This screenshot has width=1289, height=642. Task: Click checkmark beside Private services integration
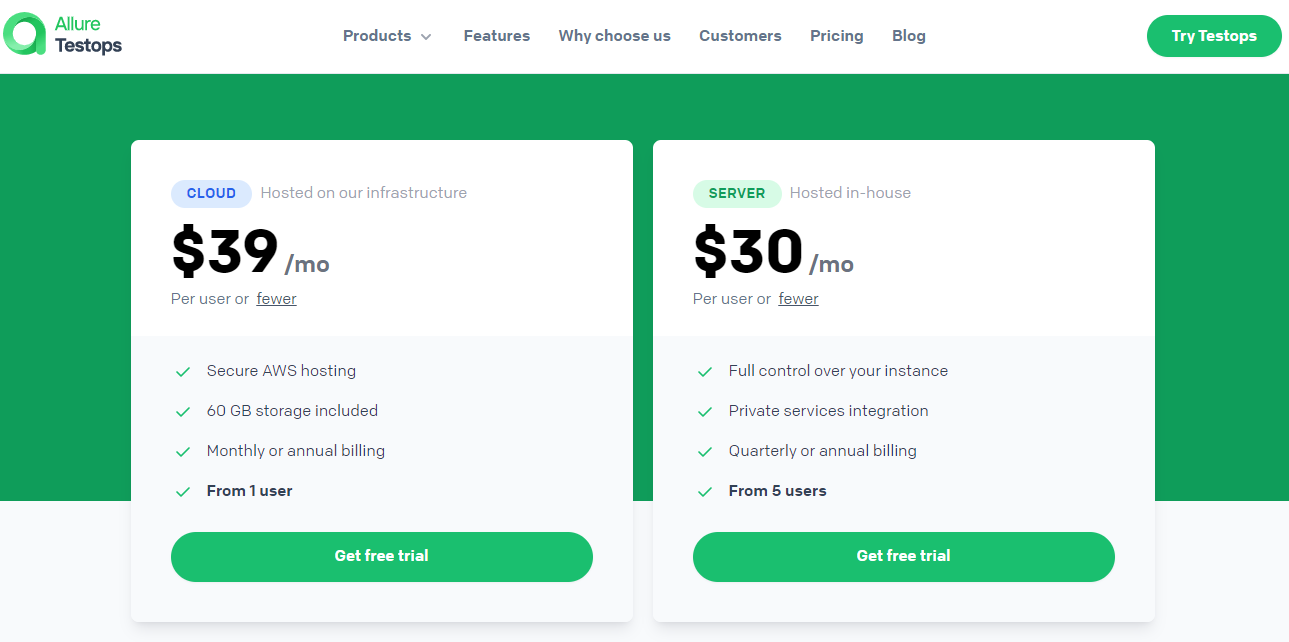pyautogui.click(x=705, y=412)
